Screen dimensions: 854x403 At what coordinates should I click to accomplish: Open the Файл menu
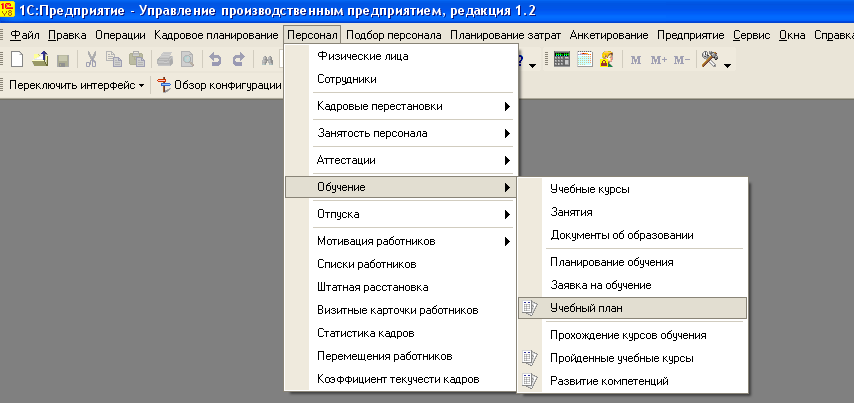tap(25, 35)
